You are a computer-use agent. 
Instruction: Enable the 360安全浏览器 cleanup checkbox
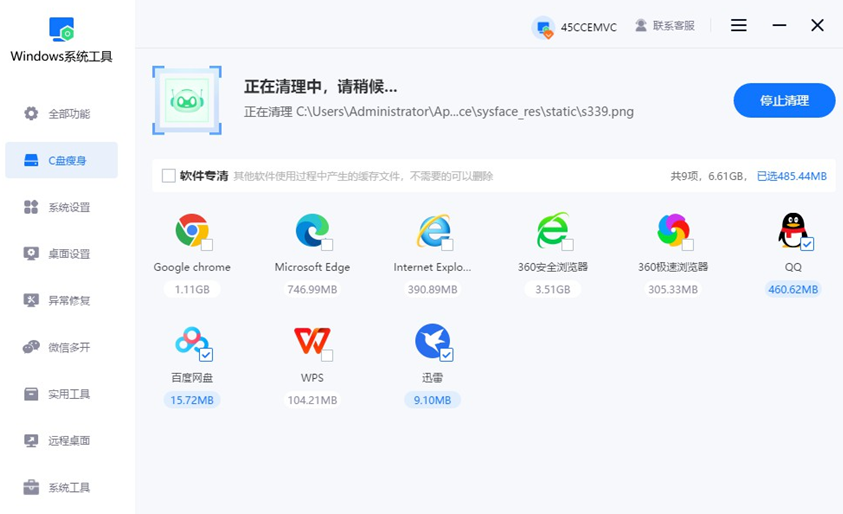(x=568, y=245)
